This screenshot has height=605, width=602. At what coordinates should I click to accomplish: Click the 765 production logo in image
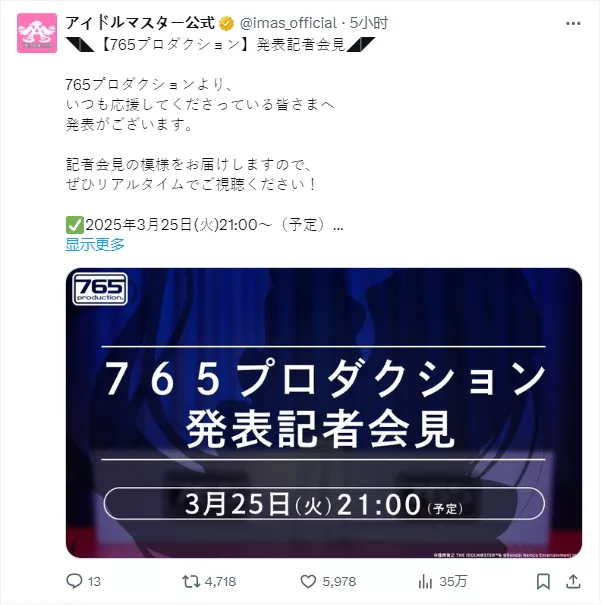click(x=100, y=289)
